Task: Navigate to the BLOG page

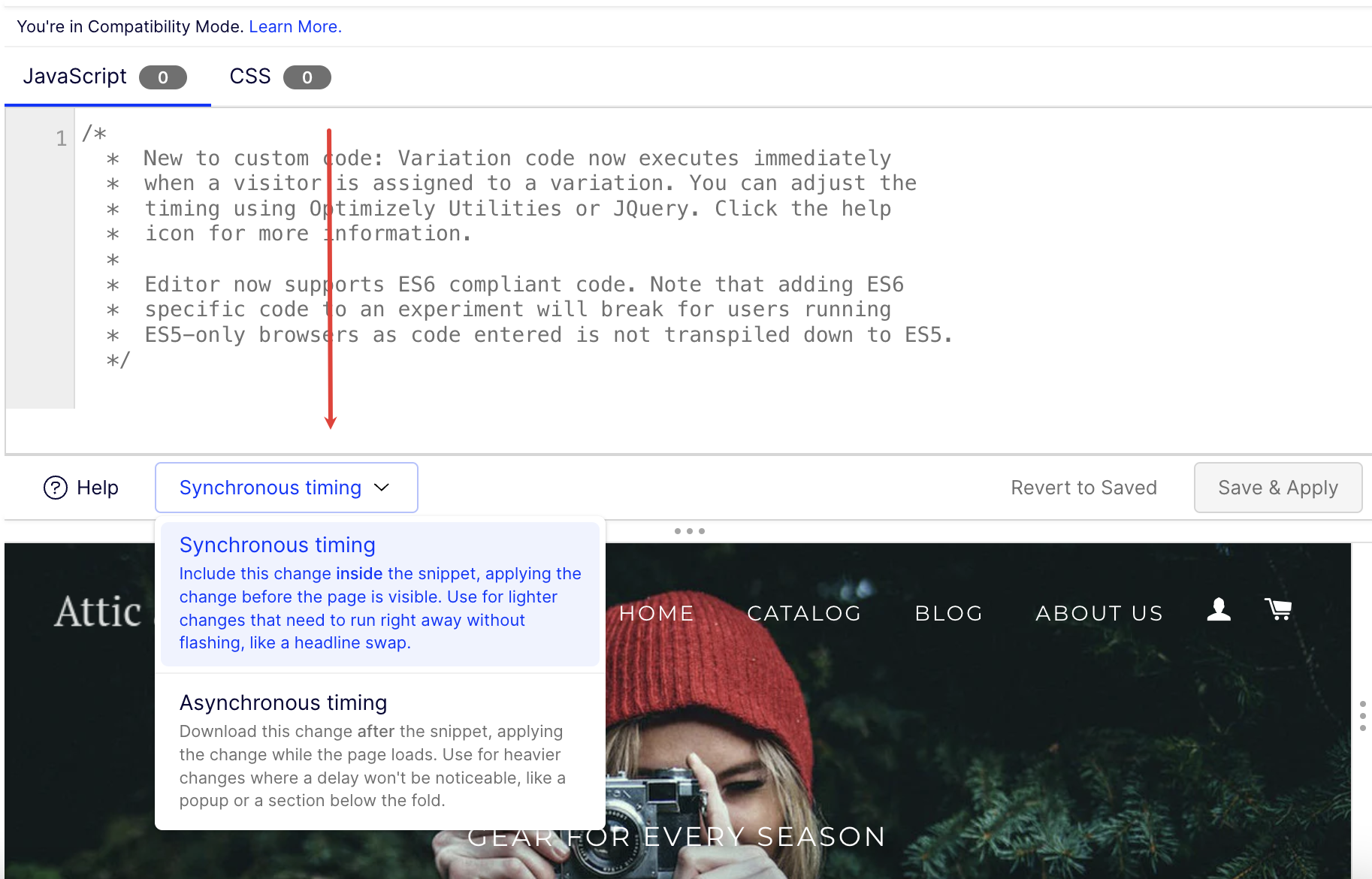Action: [x=948, y=612]
